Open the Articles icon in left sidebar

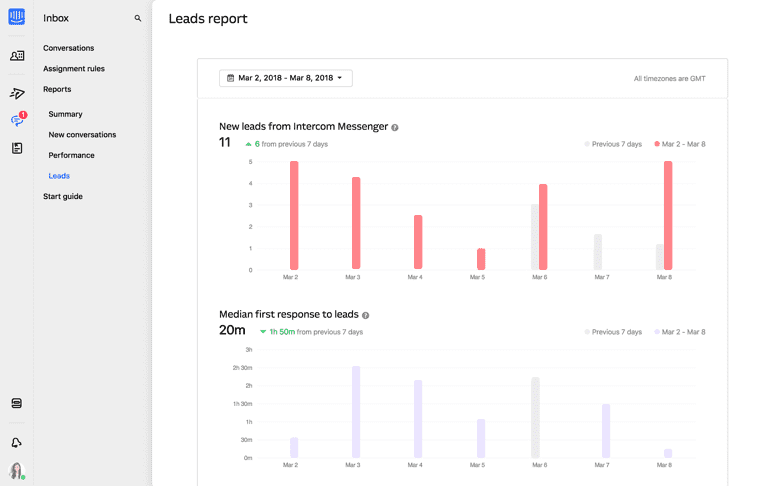17,148
